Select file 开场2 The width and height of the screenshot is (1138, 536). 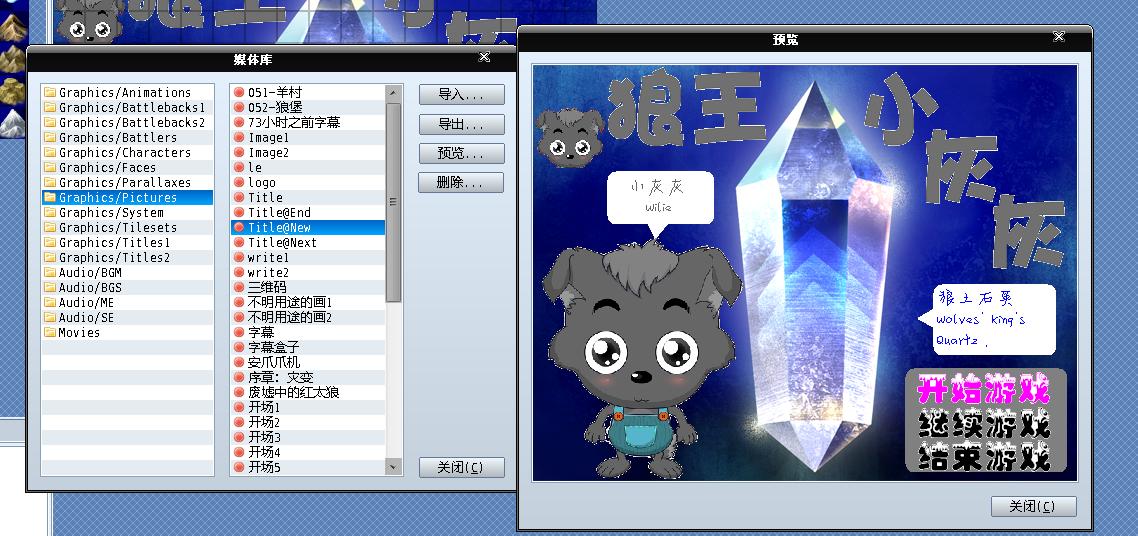pos(308,422)
